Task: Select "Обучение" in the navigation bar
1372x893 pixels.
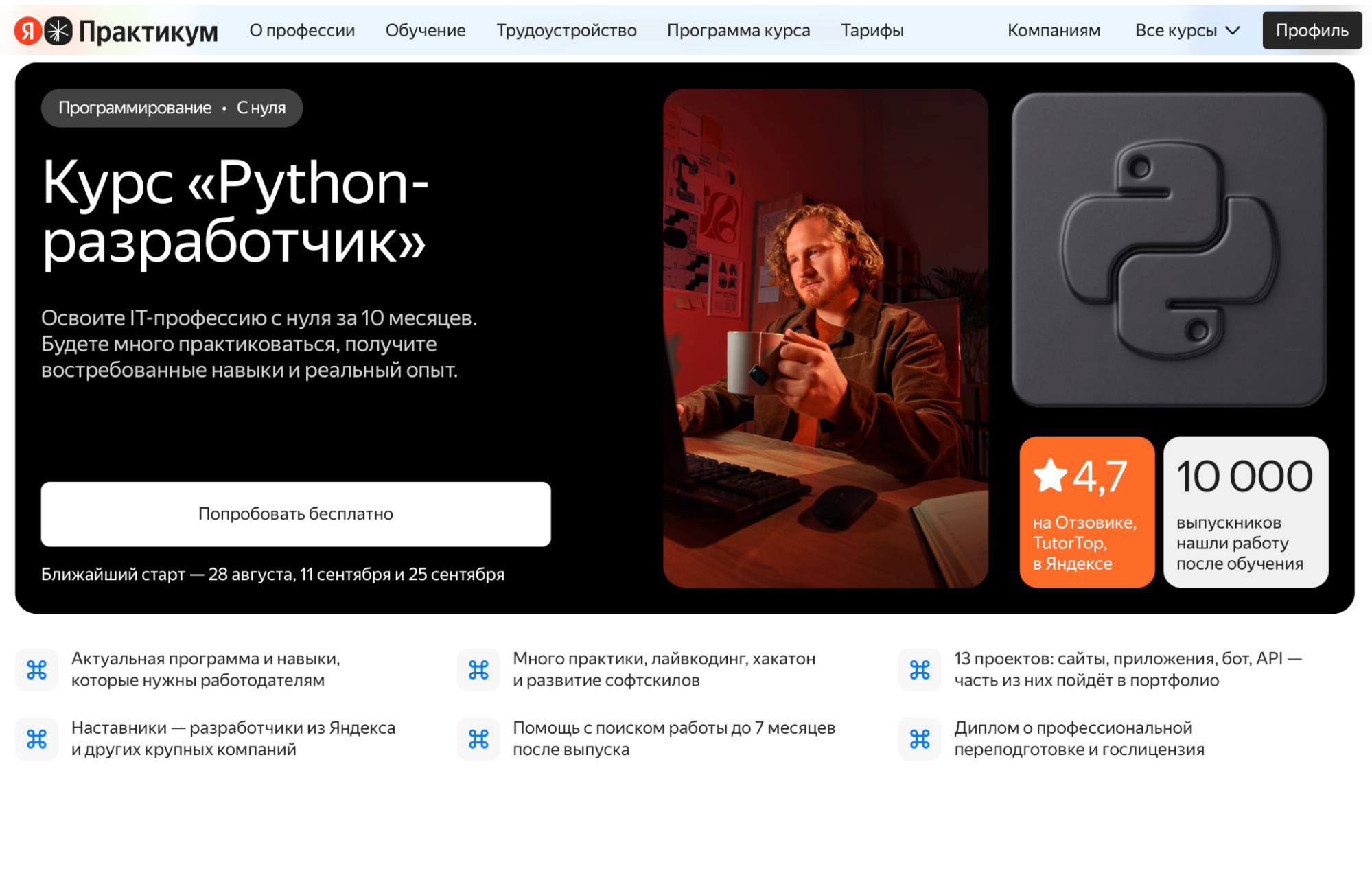Action: click(426, 30)
